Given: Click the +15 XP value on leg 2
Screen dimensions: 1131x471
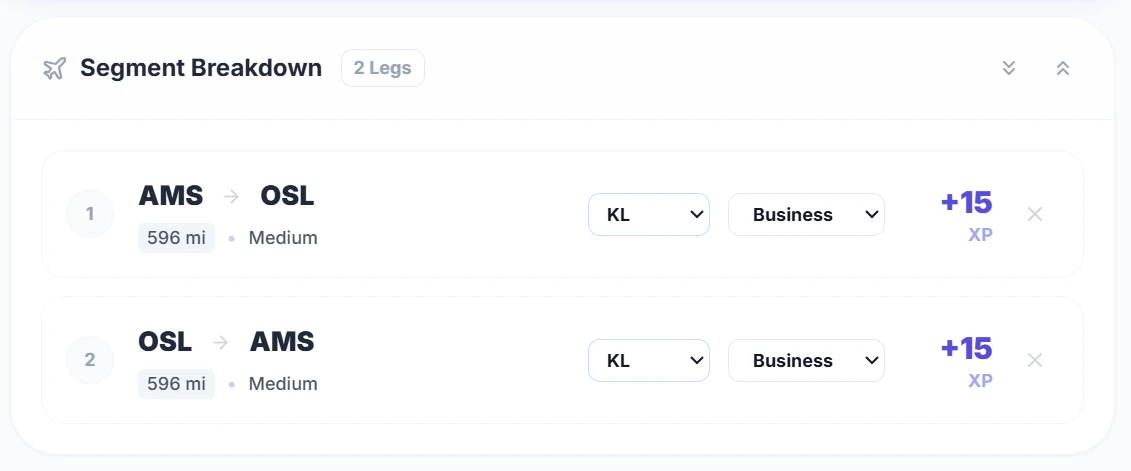Looking at the screenshot, I should [966, 360].
